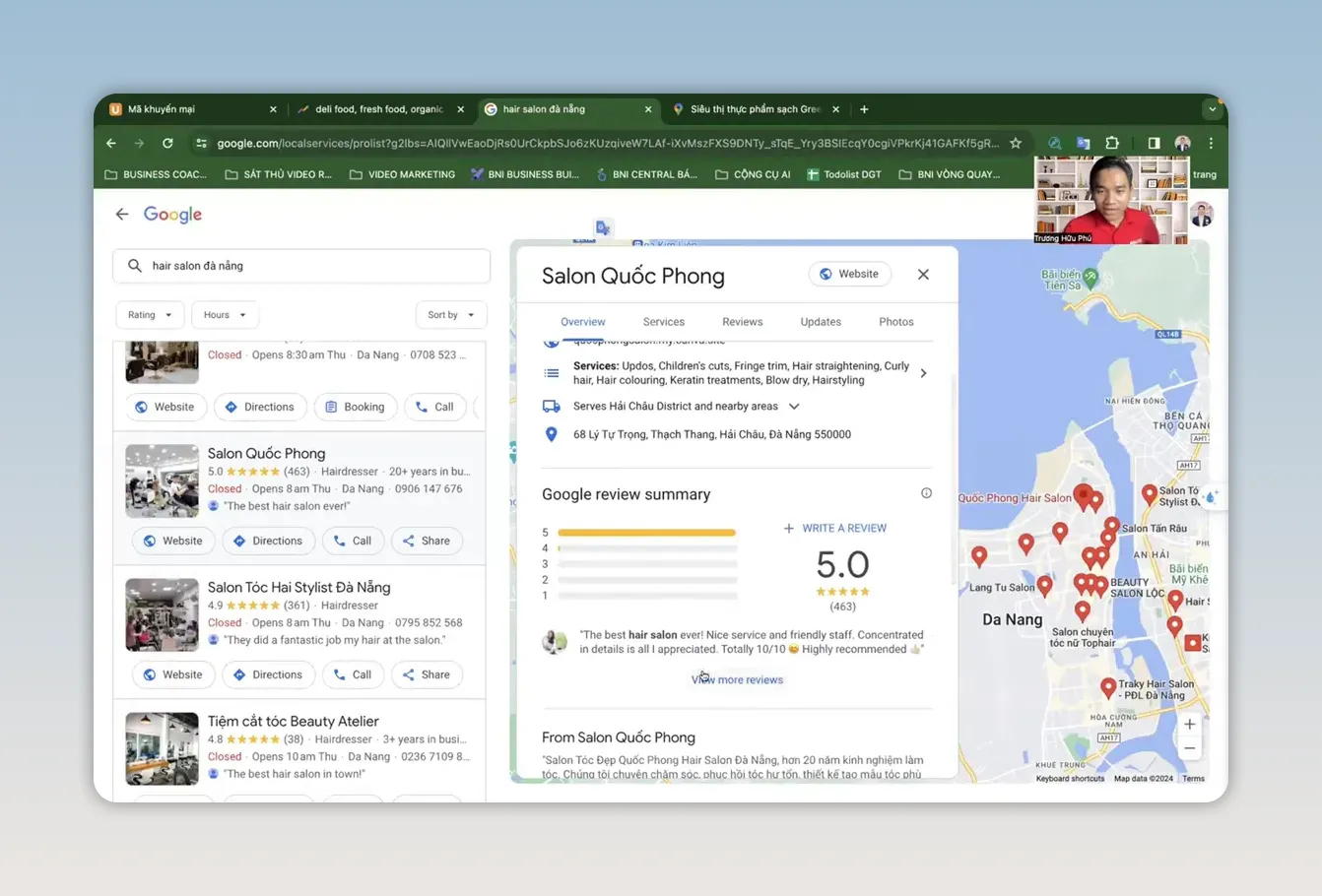This screenshot has width=1322, height=896.
Task: Zoom out on the map
Action: [1190, 748]
